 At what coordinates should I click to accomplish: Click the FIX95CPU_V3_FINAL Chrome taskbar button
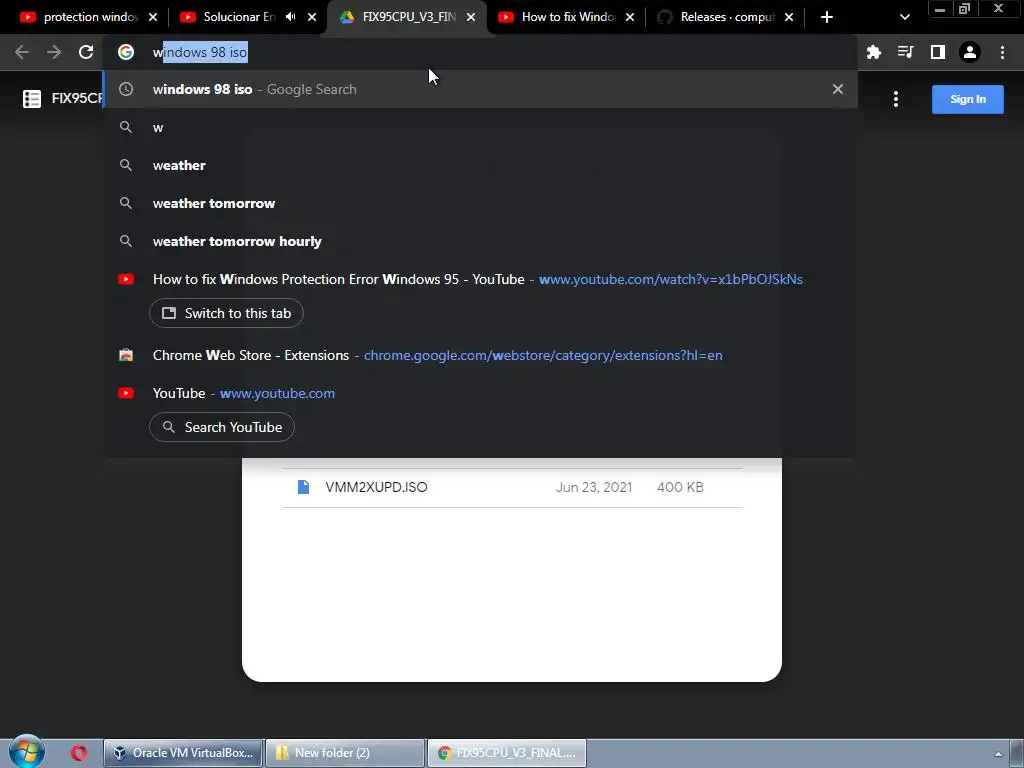pos(507,753)
